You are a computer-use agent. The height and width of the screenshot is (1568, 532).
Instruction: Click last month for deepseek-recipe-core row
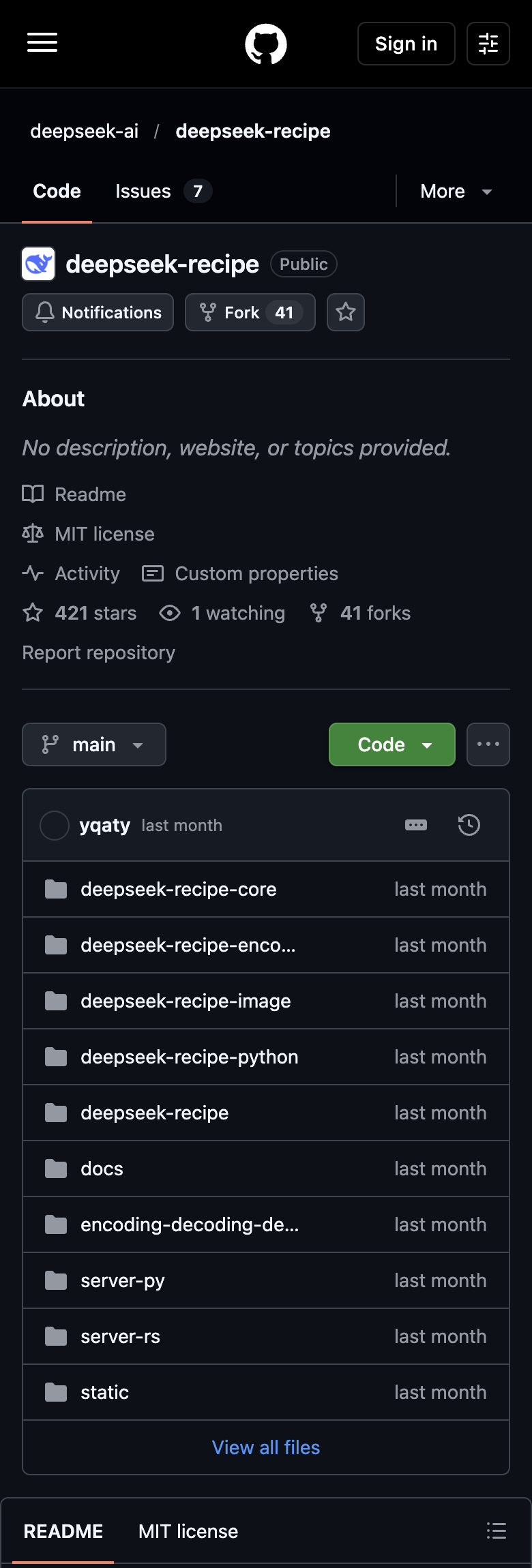(x=441, y=889)
